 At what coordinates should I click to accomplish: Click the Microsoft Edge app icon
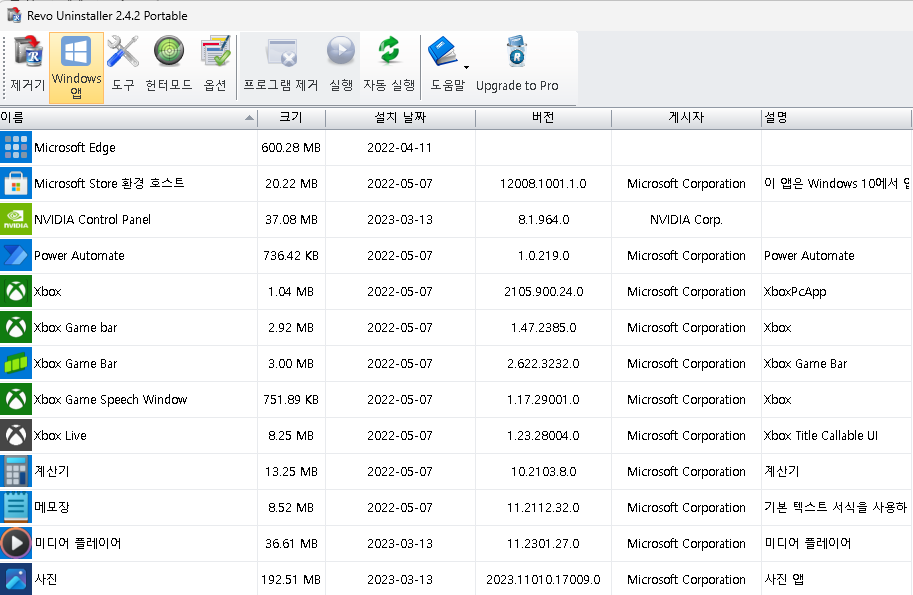click(16, 148)
